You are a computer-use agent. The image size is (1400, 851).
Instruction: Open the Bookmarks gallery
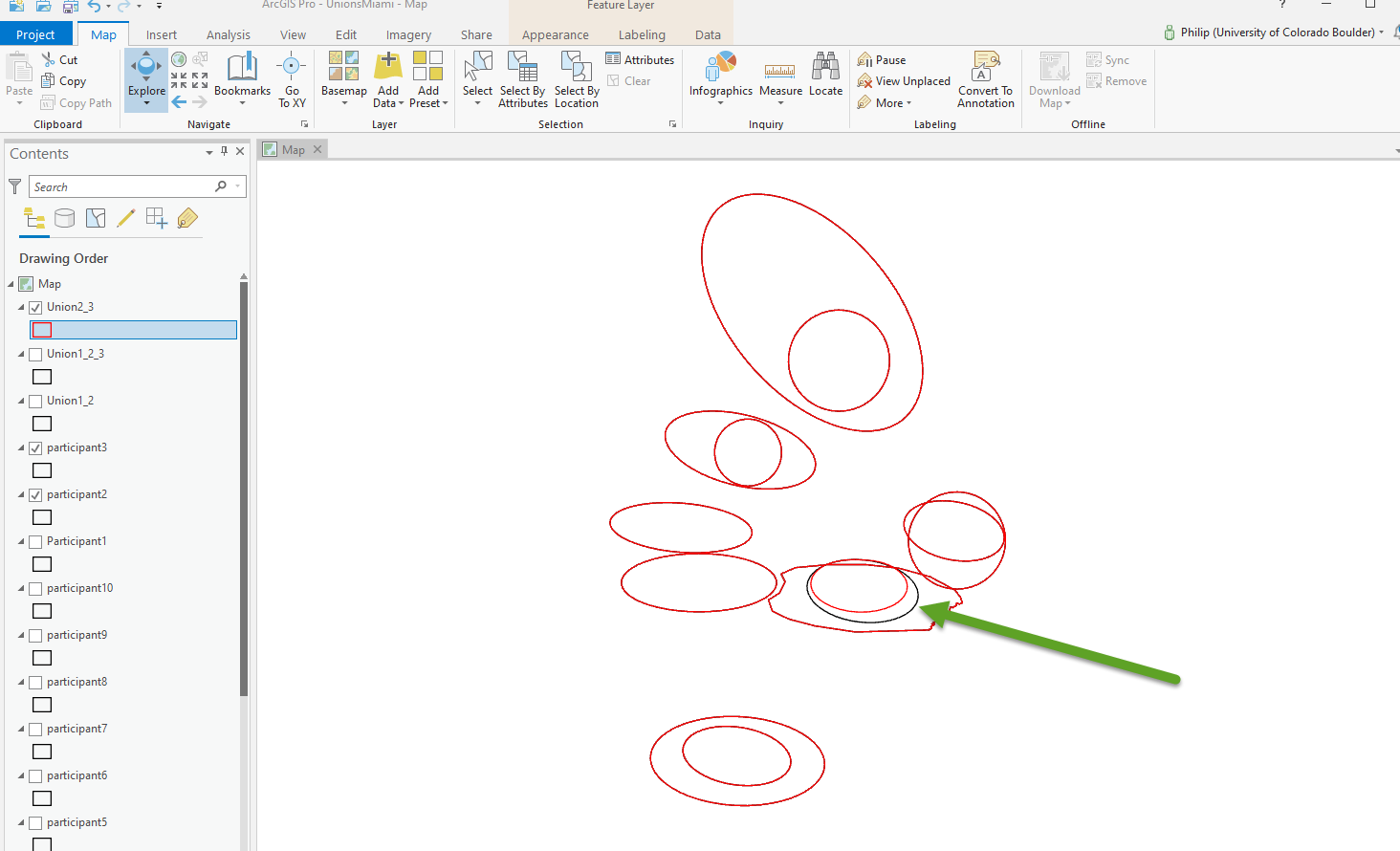(242, 78)
